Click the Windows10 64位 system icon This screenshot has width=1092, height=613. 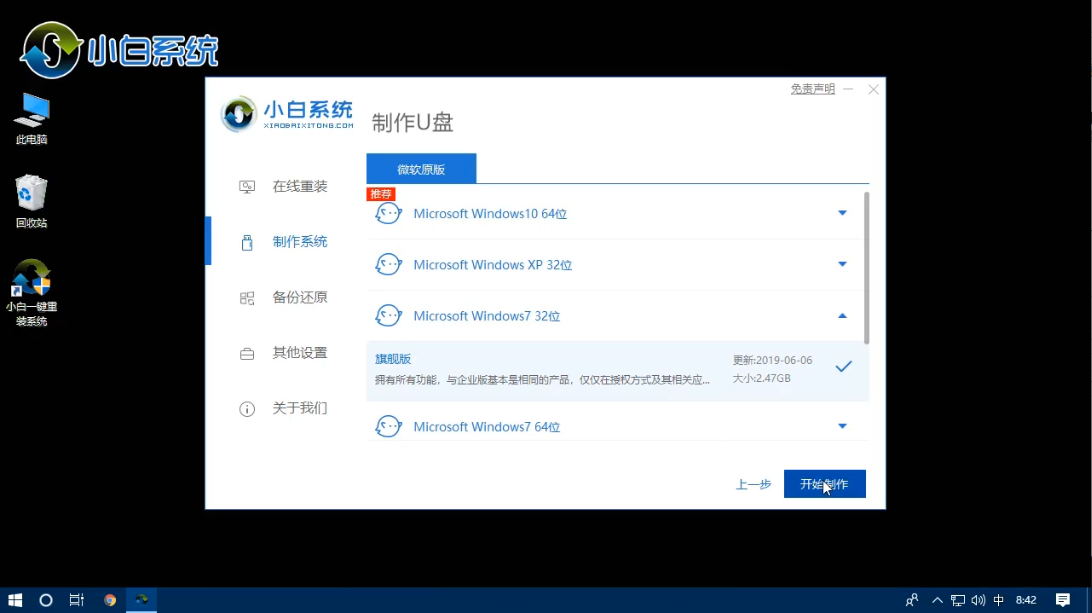[x=389, y=213]
